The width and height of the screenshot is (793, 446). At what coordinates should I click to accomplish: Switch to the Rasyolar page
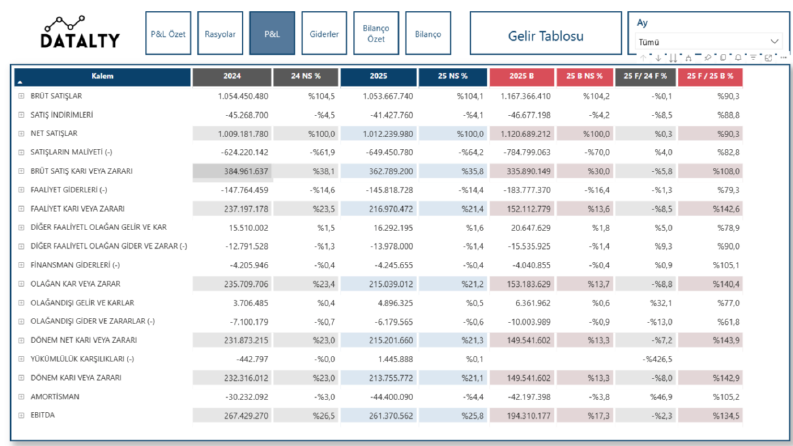[x=220, y=33]
